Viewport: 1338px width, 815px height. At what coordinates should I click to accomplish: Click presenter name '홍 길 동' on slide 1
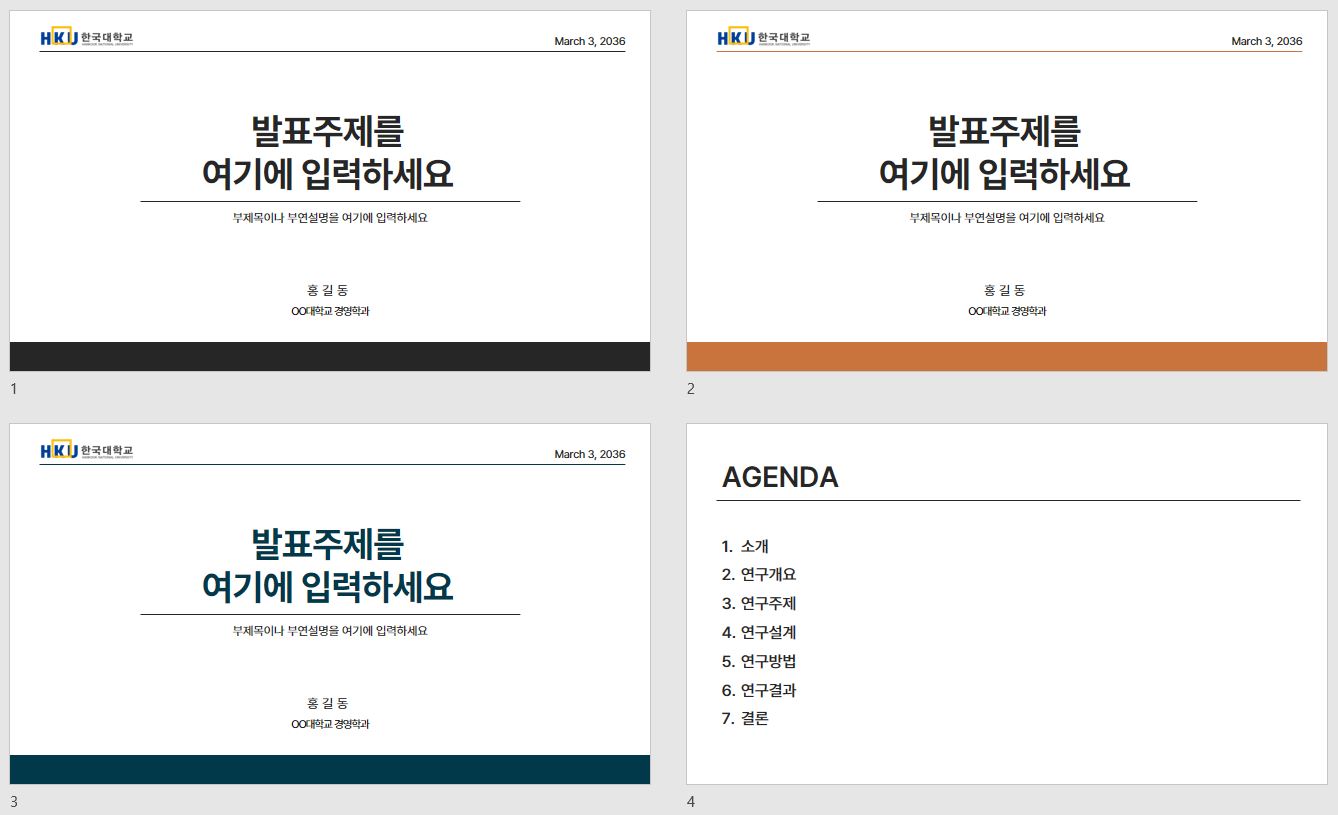click(x=328, y=290)
